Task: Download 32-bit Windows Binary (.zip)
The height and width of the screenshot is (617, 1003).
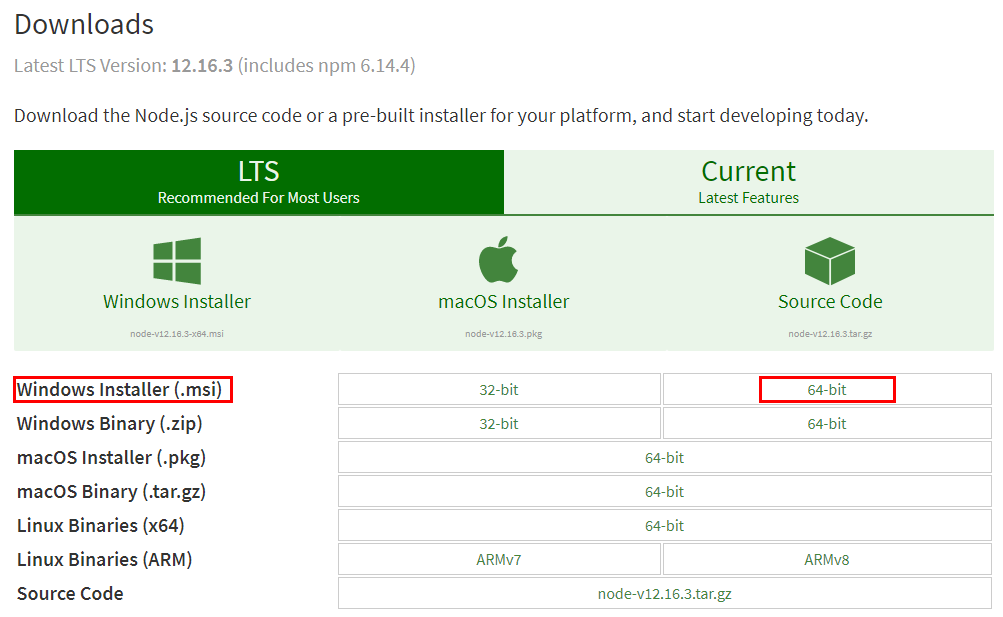Action: click(x=499, y=423)
